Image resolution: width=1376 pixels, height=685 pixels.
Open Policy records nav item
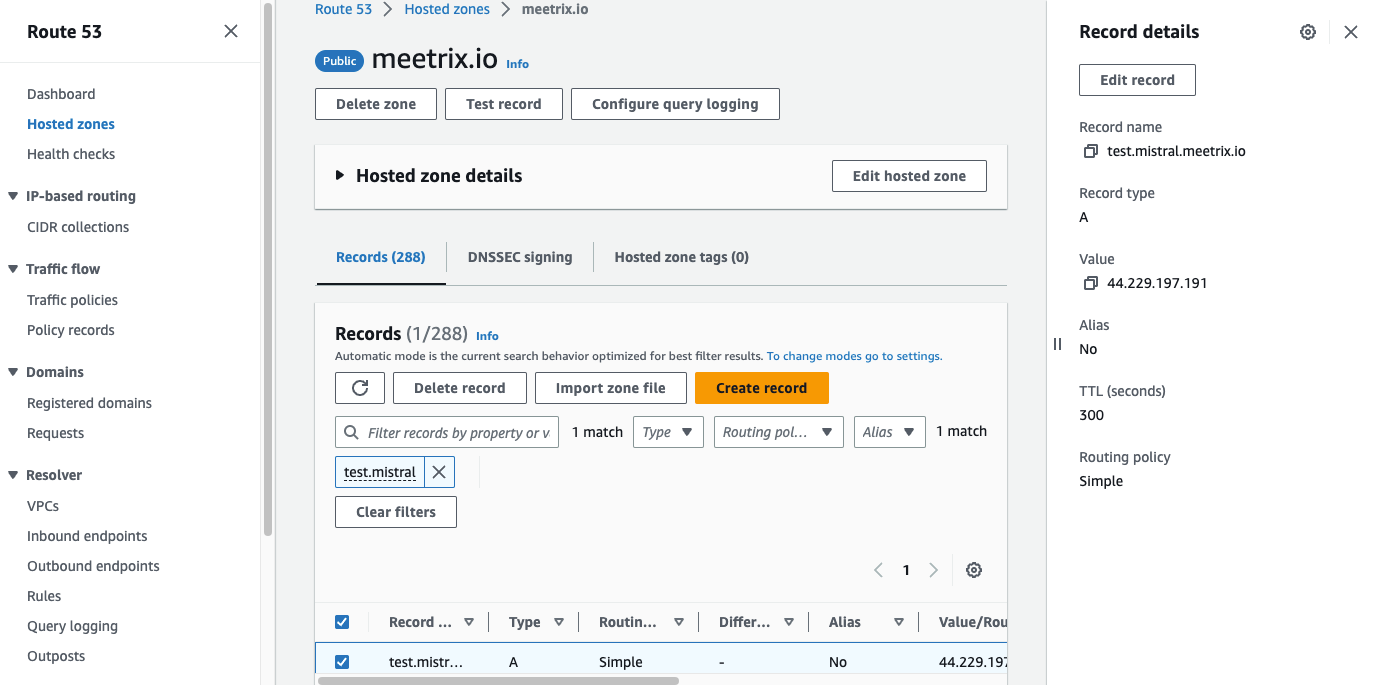pos(71,330)
